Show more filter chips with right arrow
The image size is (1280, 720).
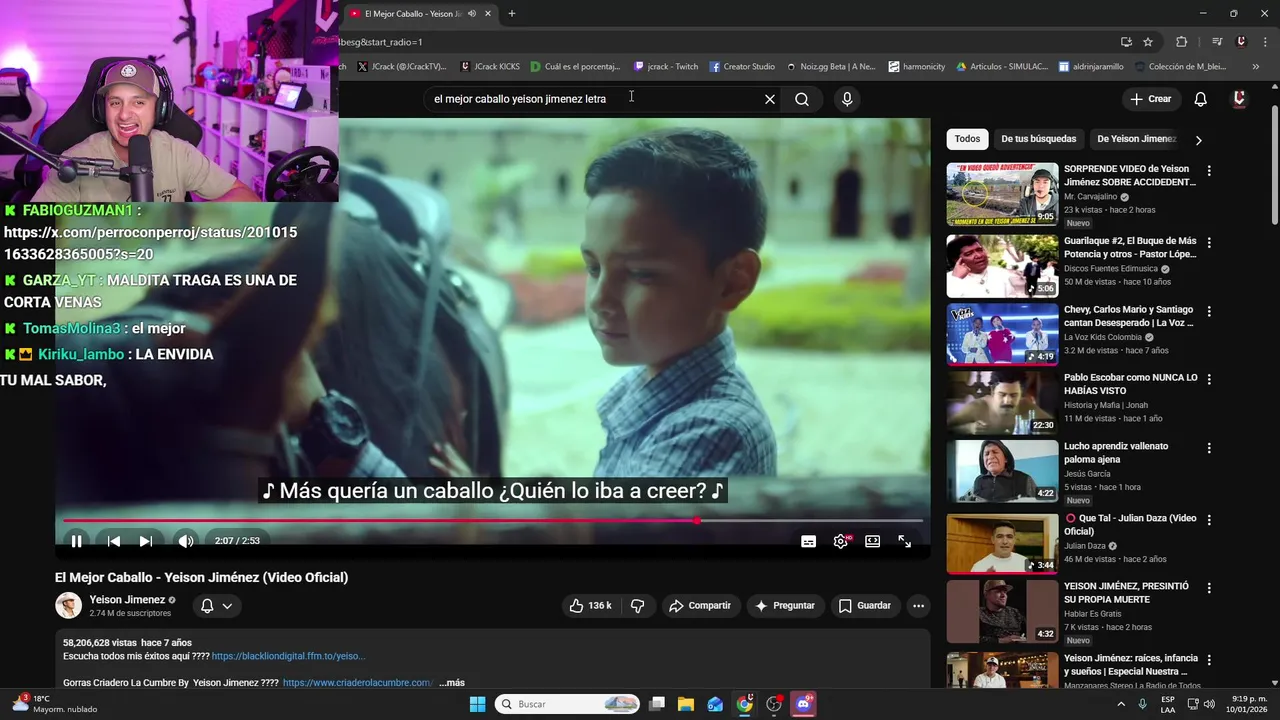pos(1198,140)
